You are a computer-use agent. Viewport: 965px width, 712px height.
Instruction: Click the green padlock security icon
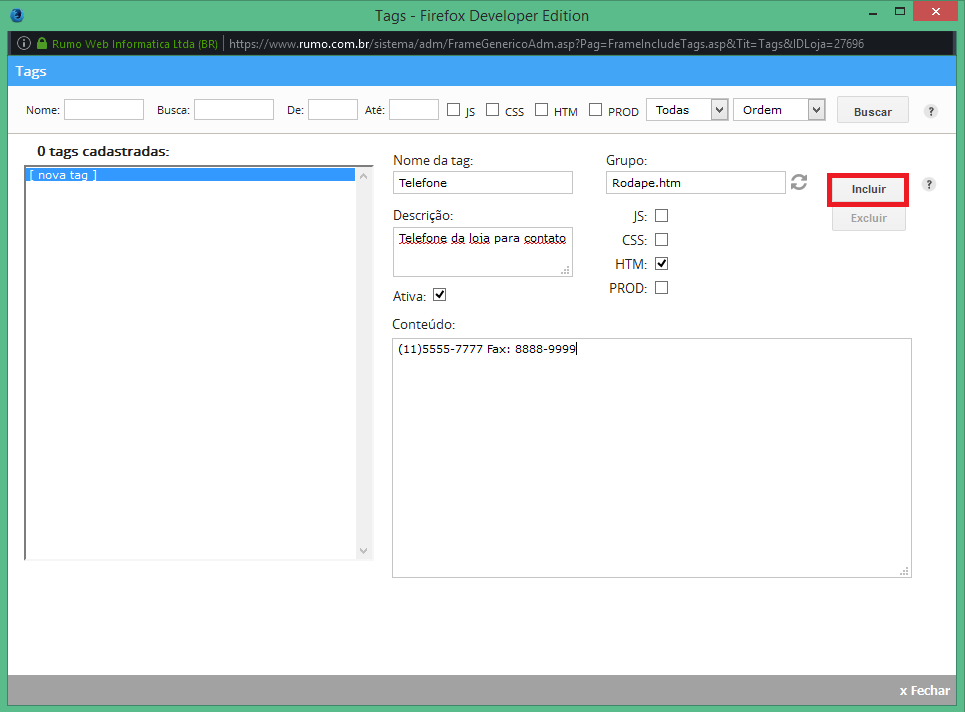point(42,44)
